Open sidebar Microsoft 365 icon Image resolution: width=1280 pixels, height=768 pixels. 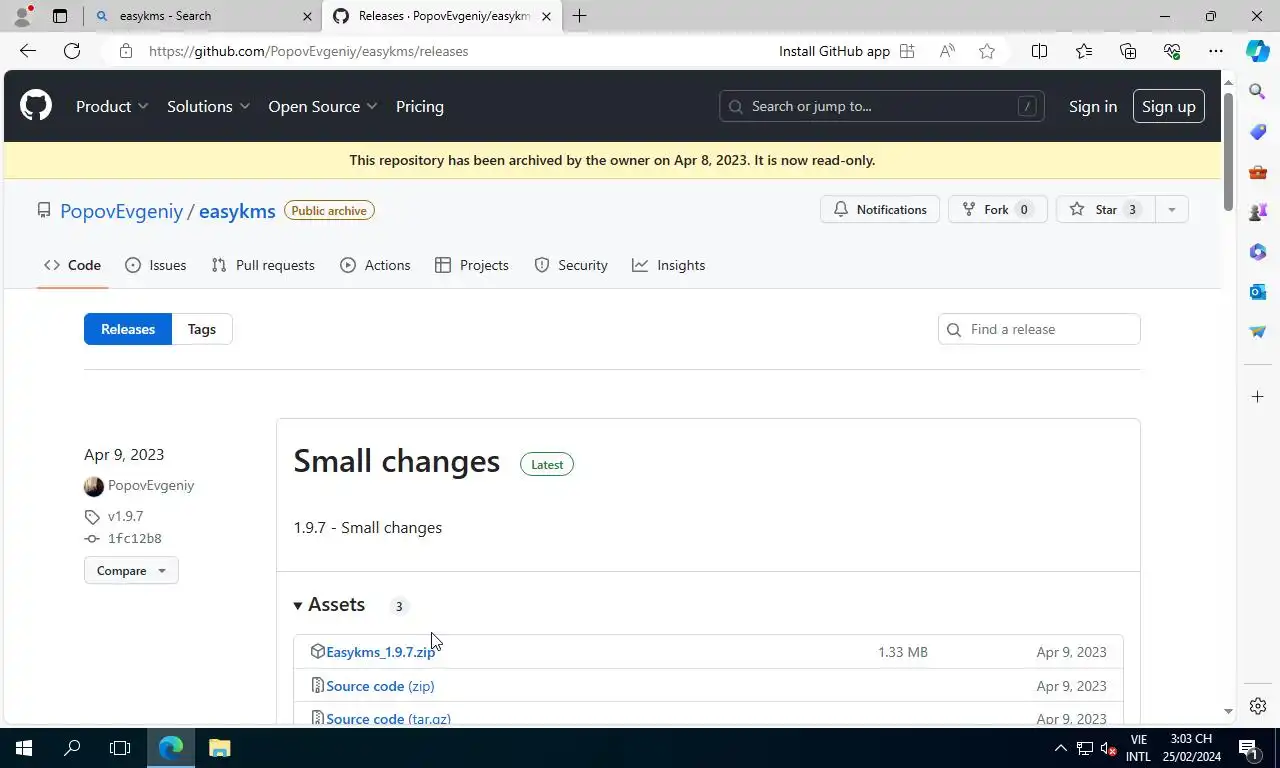tap(1258, 252)
